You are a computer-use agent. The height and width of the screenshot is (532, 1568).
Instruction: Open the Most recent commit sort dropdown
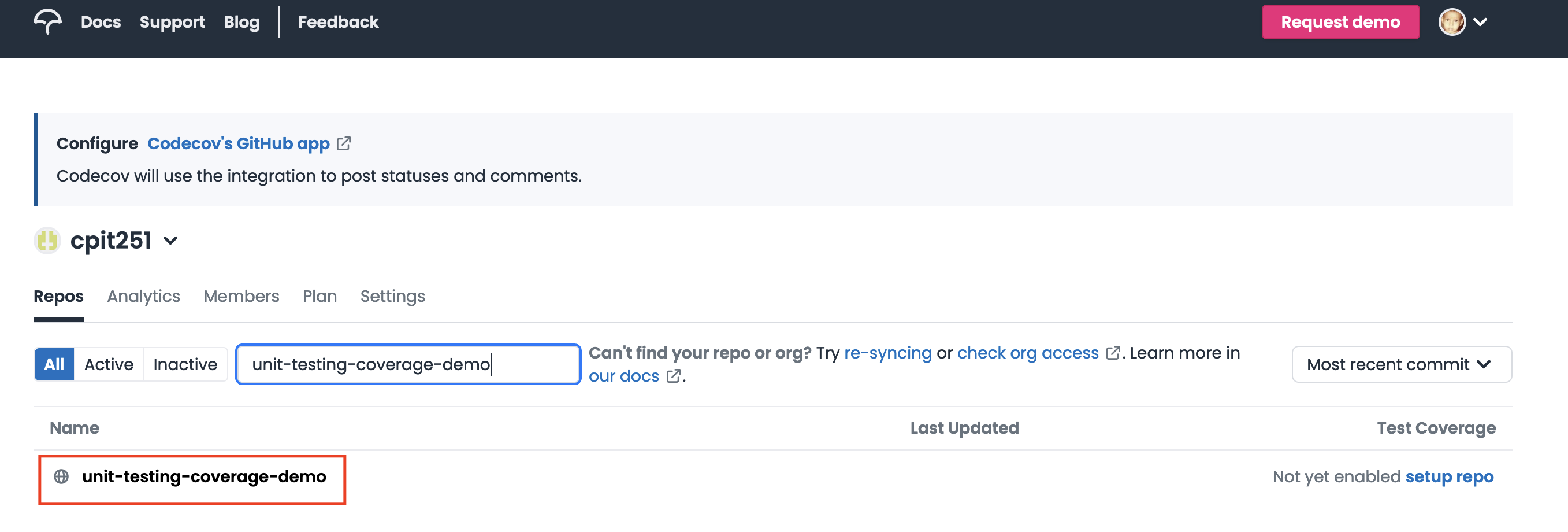click(x=1401, y=364)
